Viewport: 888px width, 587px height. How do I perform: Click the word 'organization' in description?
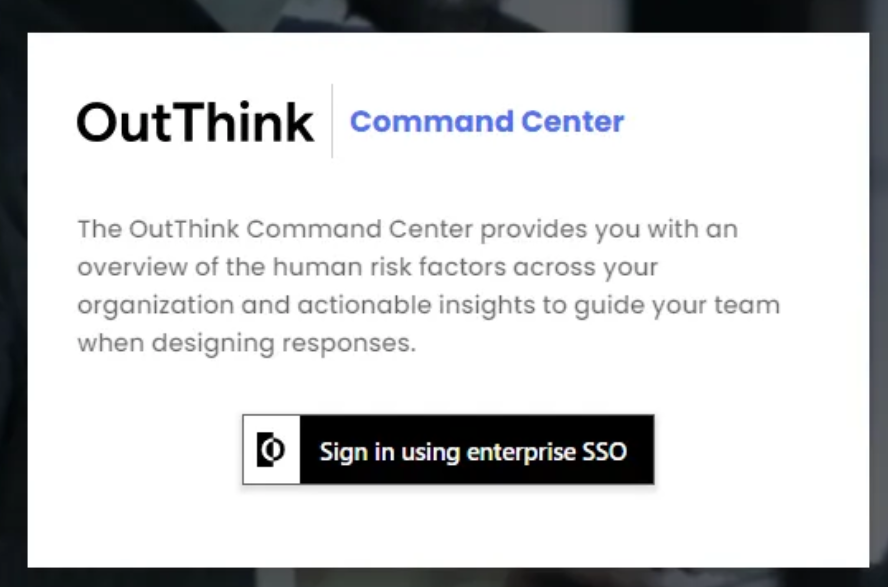click(156, 305)
